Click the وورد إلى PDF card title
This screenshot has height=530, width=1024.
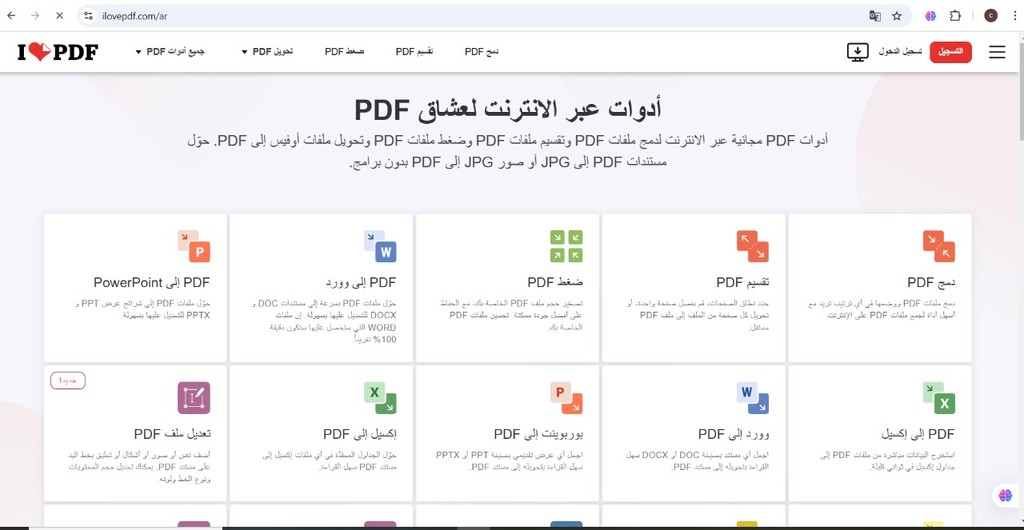[x=733, y=434]
